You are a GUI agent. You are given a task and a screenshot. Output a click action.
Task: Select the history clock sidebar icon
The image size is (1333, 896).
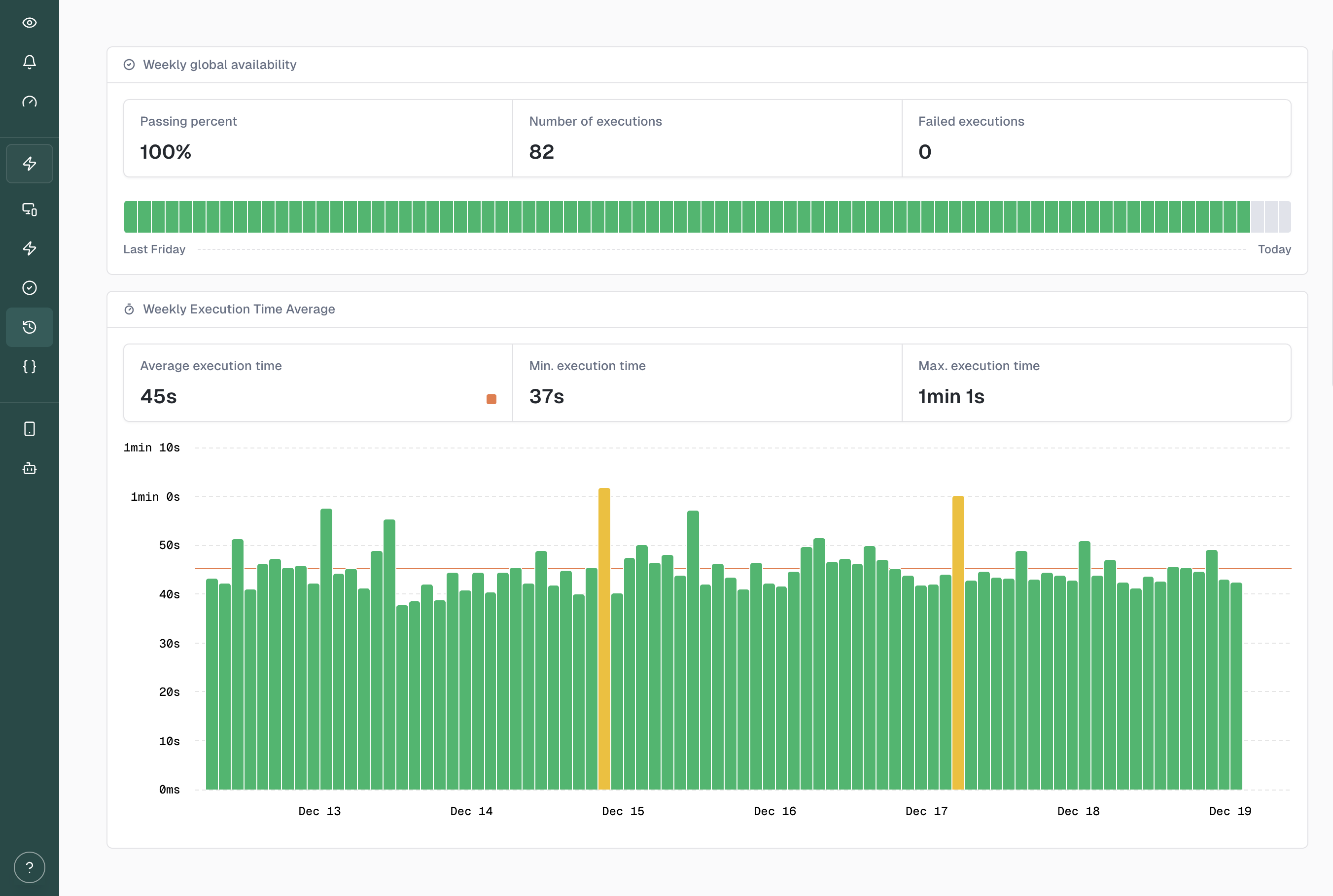coord(29,327)
